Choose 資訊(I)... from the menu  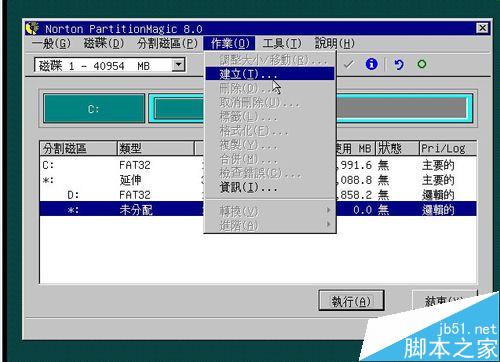(270, 187)
